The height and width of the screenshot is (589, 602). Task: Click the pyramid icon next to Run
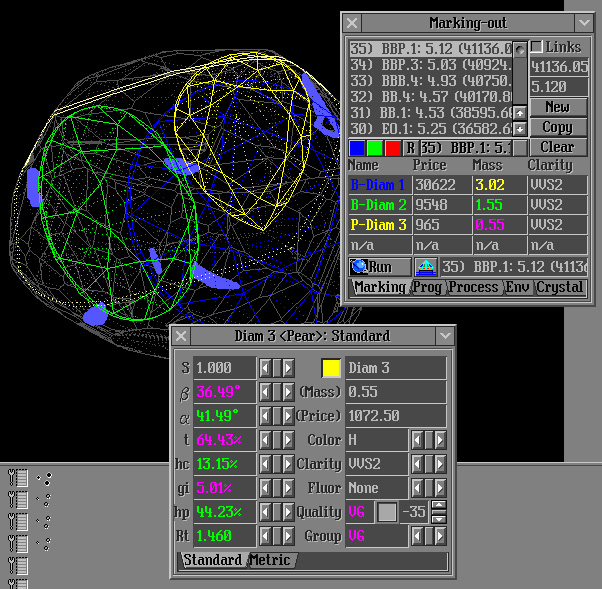pos(426,267)
